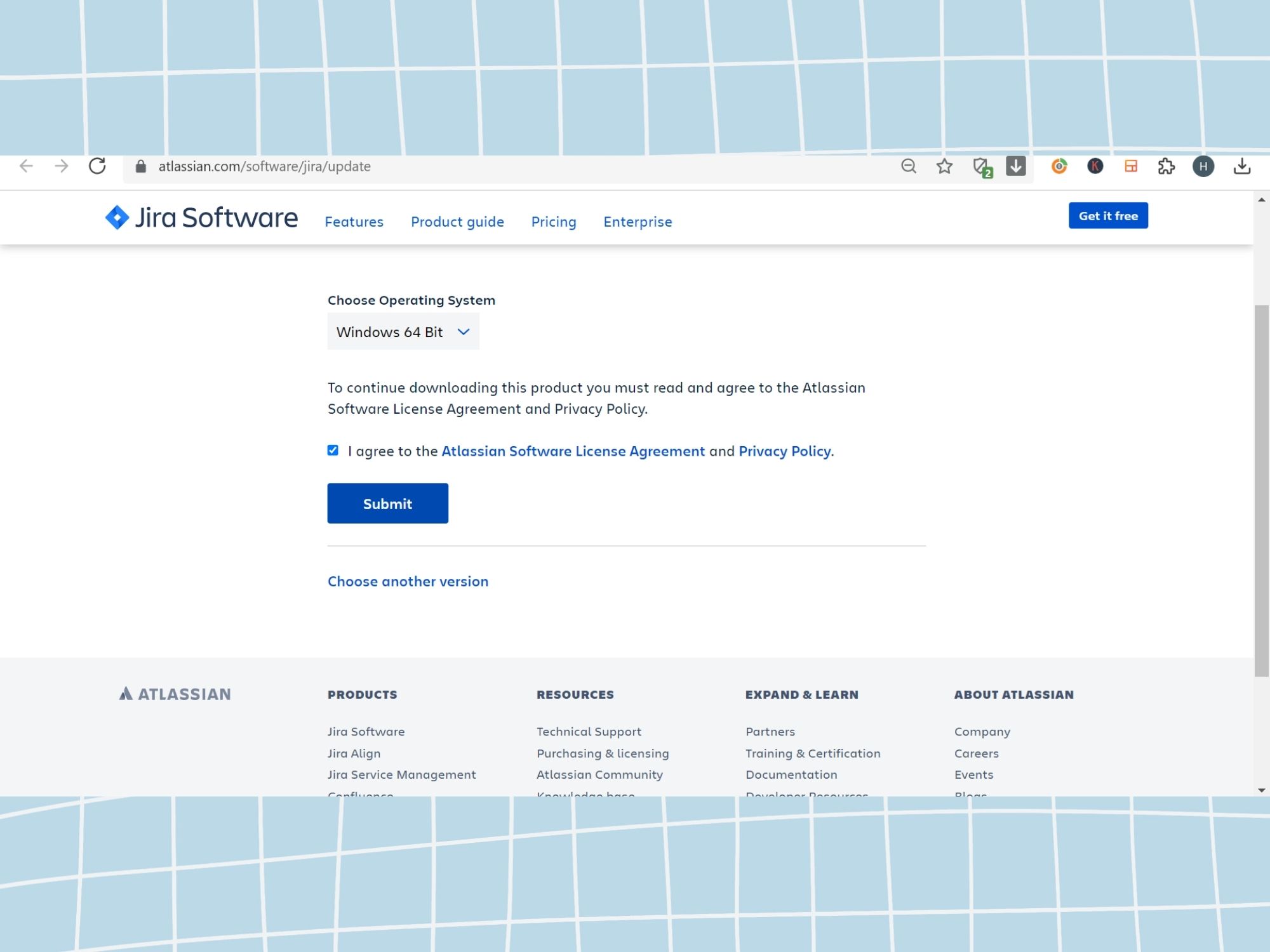The height and width of the screenshot is (952, 1270).
Task: Click the RESOURCES footer heading
Action: 575,694
